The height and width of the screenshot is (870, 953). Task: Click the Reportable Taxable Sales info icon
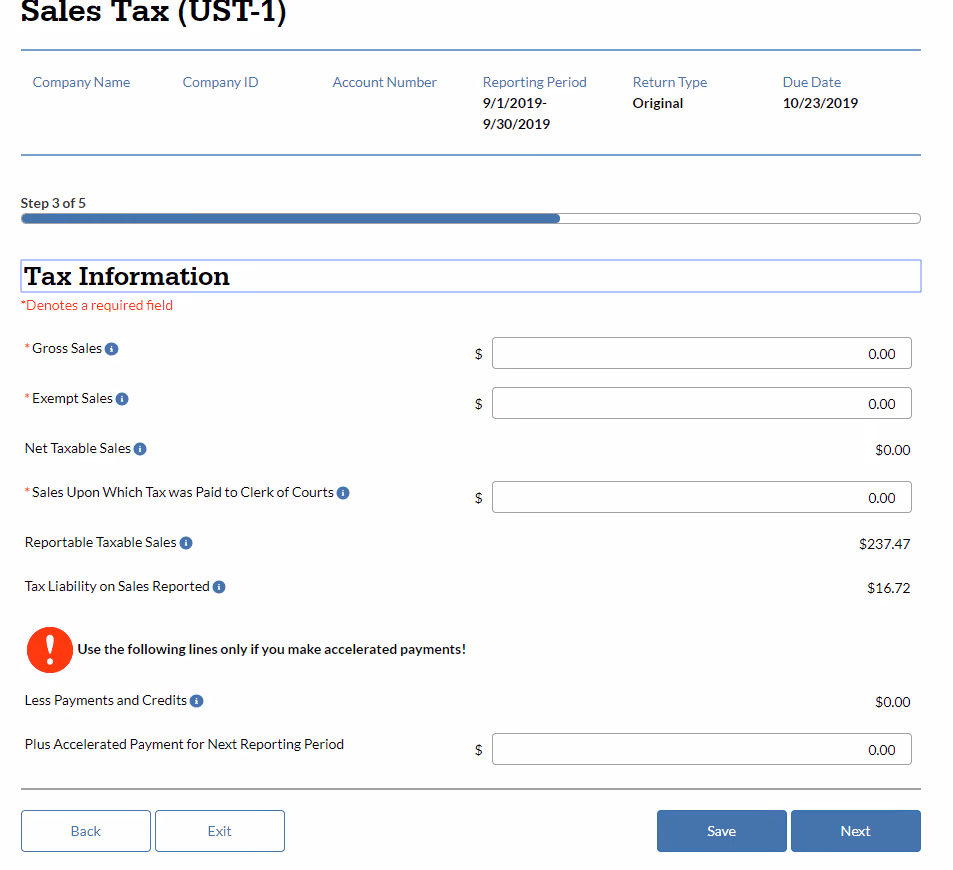point(186,543)
